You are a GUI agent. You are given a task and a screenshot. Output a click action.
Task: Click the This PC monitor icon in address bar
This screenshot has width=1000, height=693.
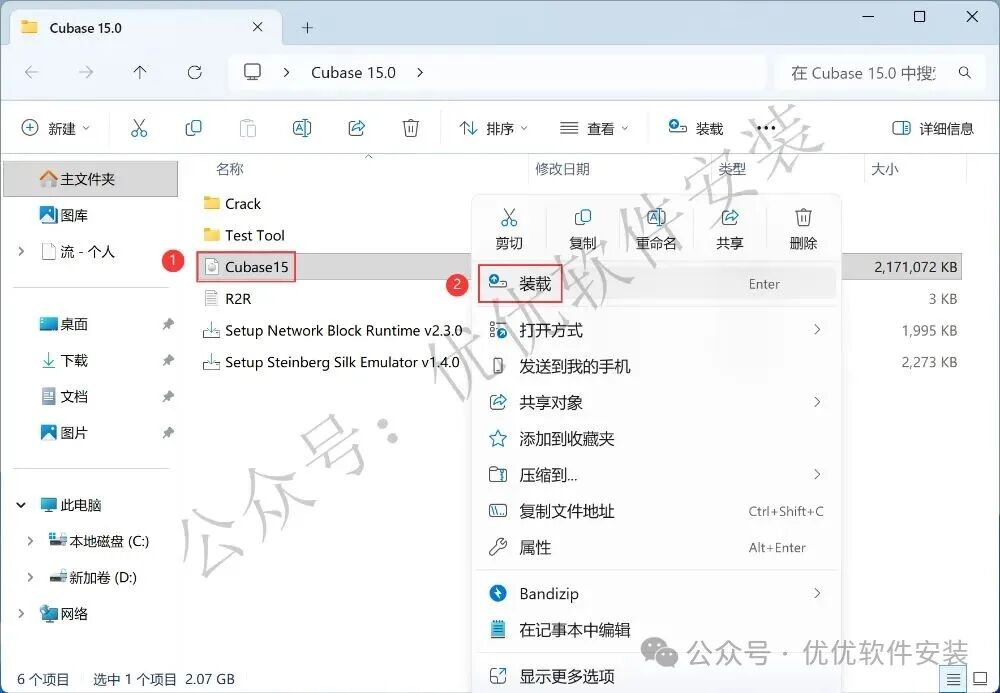[x=253, y=72]
